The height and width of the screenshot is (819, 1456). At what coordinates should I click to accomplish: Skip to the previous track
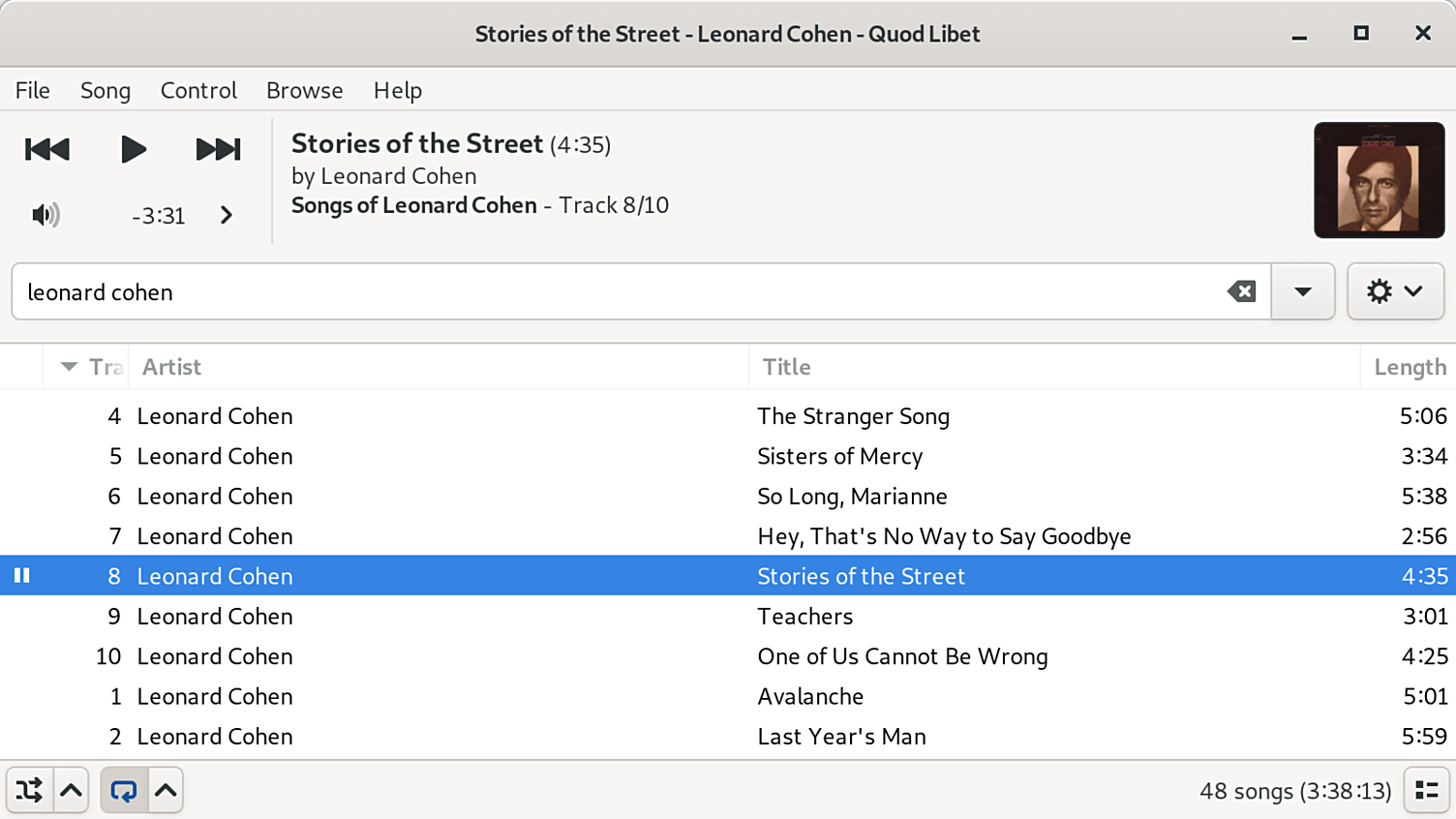47,149
